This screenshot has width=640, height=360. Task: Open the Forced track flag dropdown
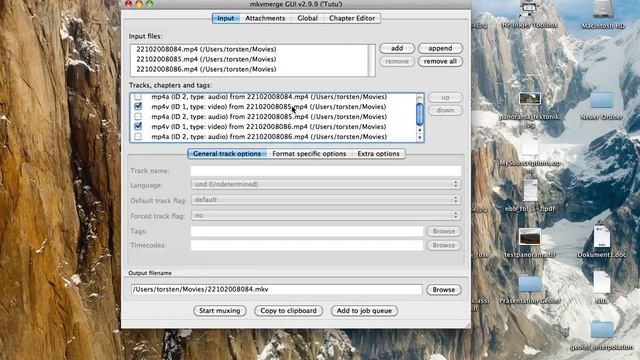click(x=326, y=216)
